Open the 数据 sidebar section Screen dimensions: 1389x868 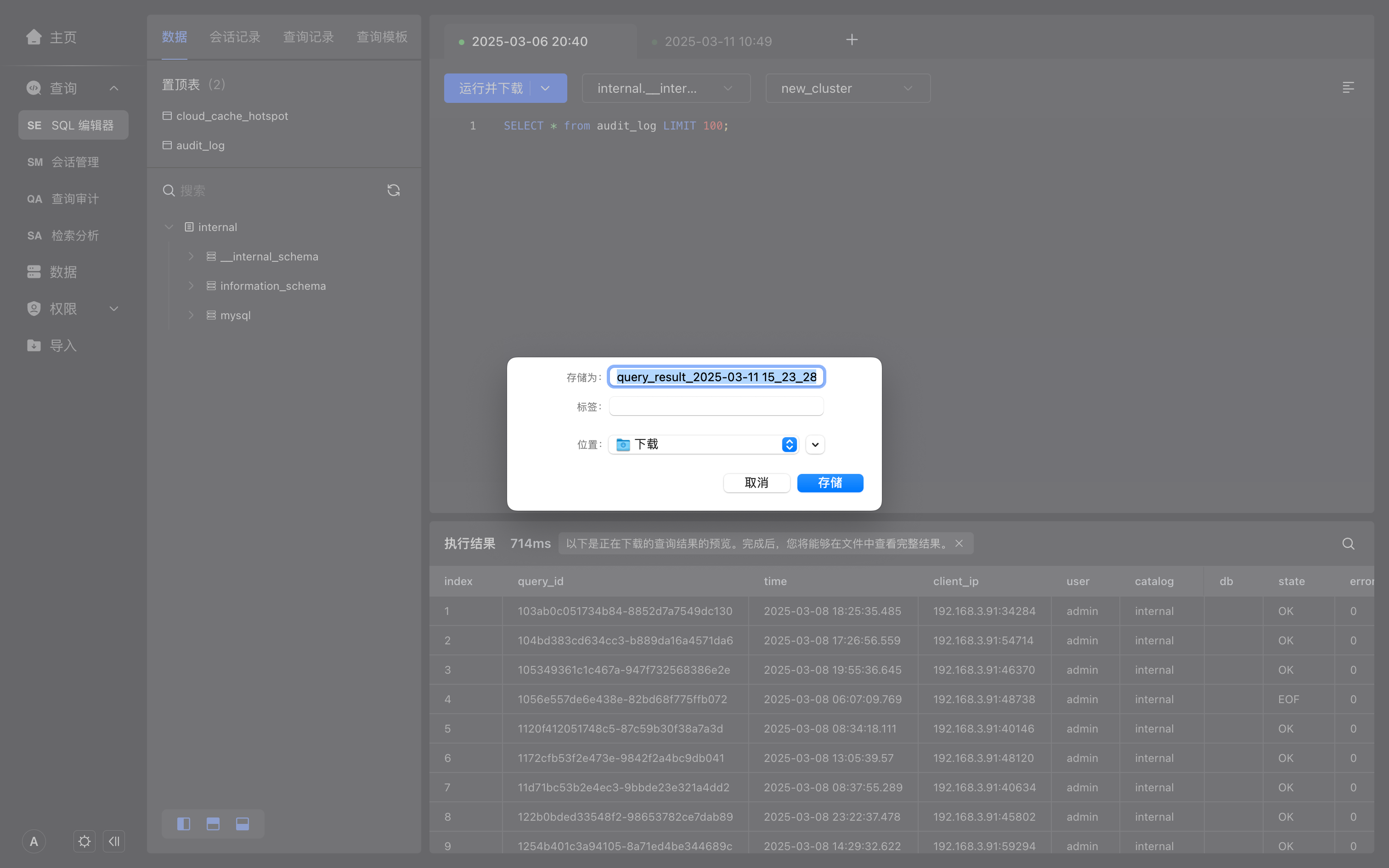pos(51,272)
